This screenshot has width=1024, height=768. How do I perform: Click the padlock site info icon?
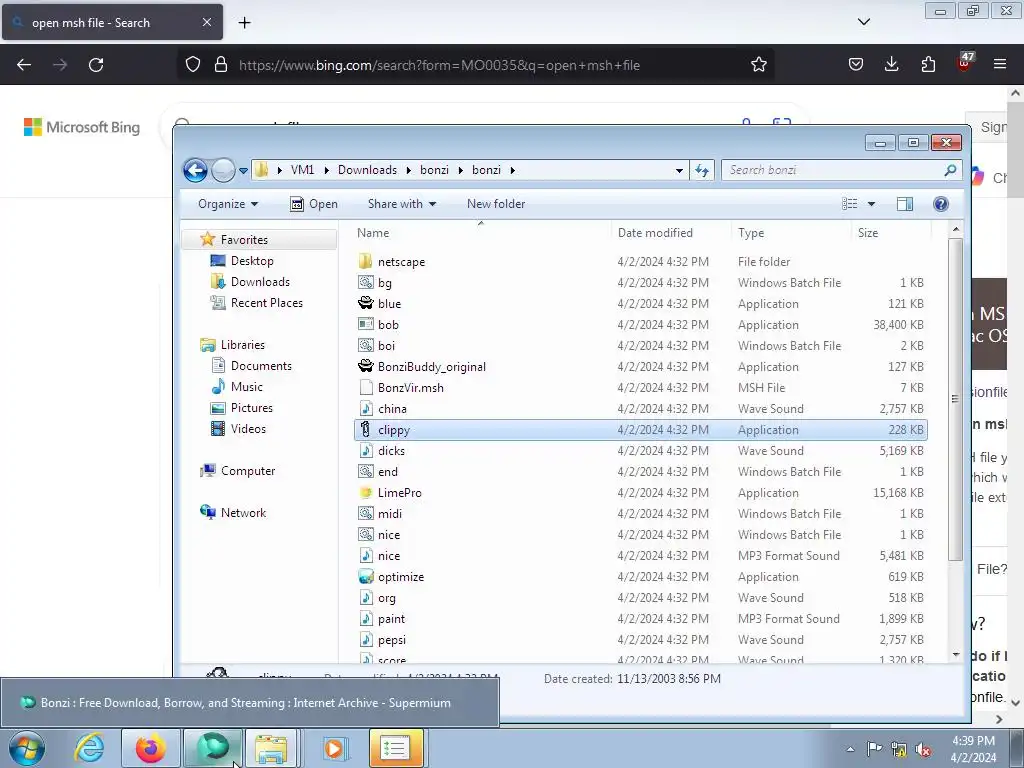(x=221, y=65)
